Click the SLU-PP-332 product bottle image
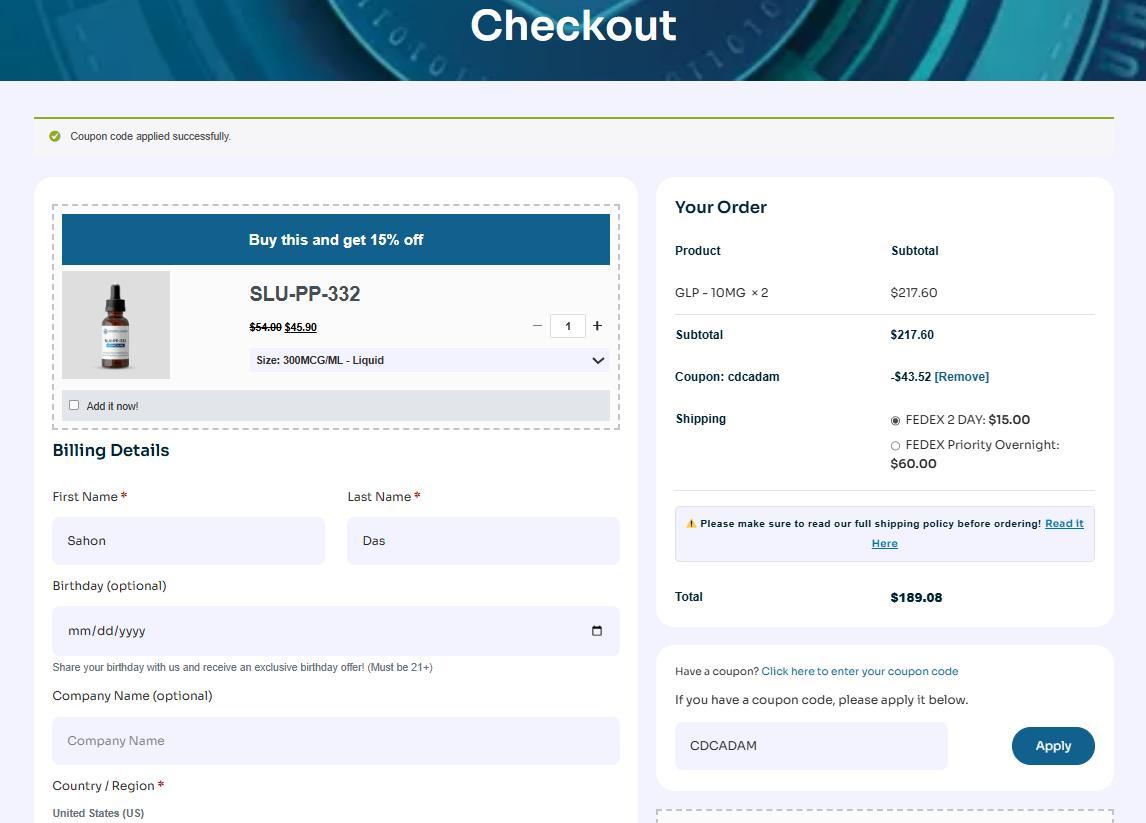The image size is (1146, 823). 116,325
